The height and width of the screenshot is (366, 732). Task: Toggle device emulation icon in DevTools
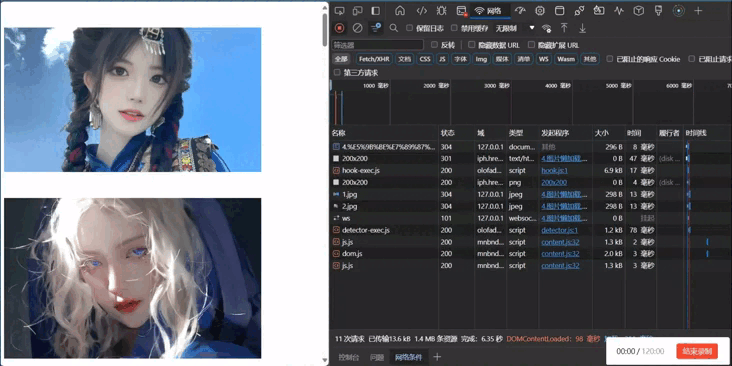[x=358, y=11]
